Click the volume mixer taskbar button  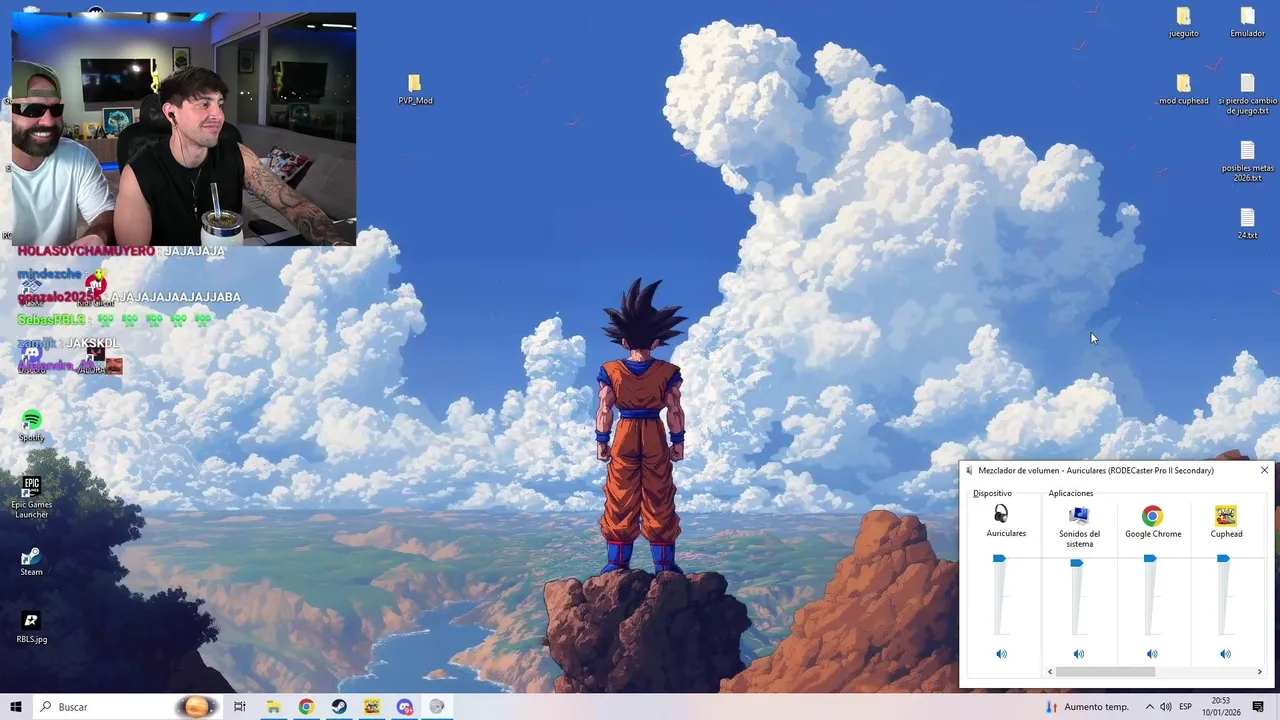[x=437, y=707]
